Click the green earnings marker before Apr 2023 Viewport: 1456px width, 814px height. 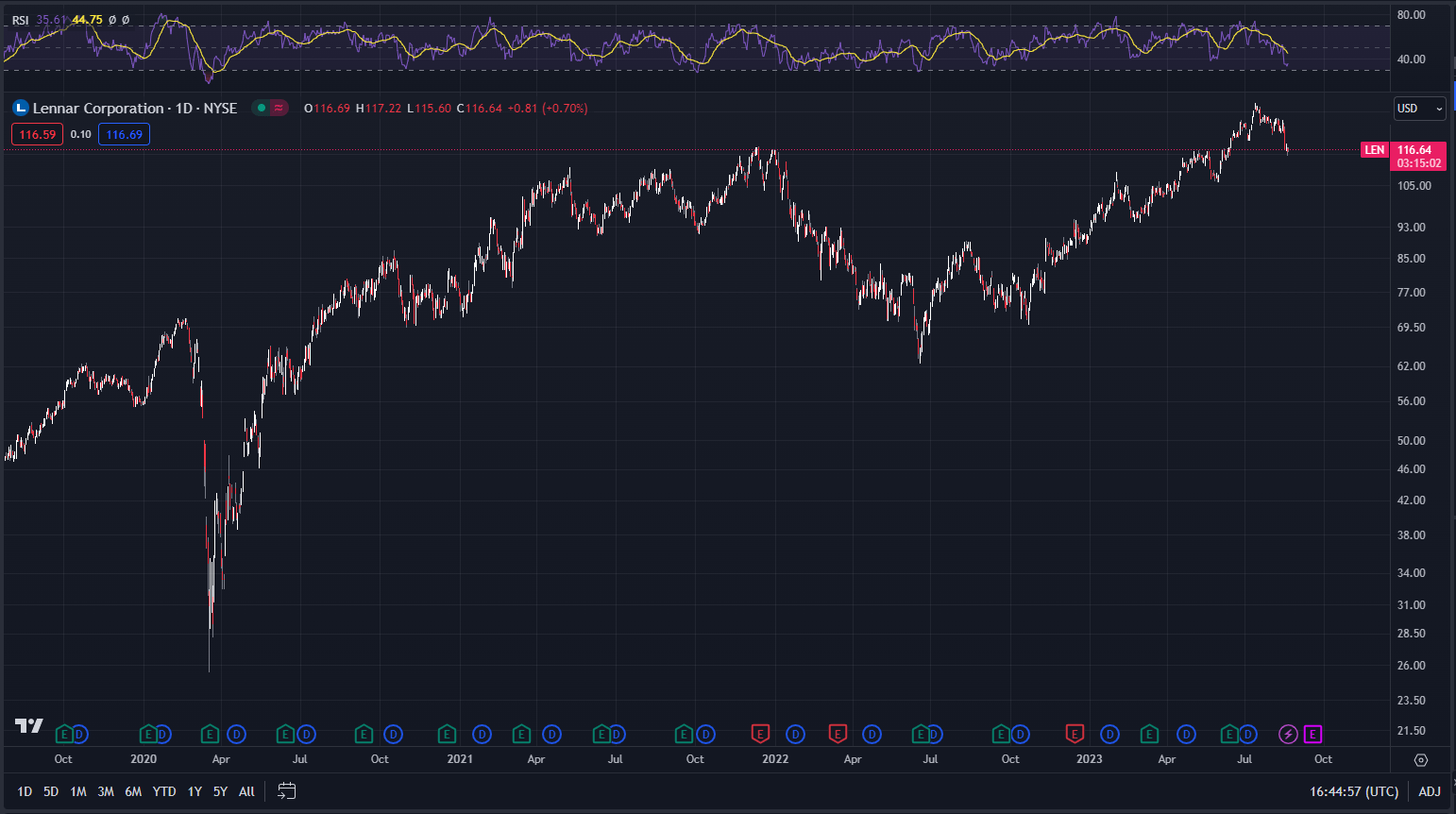pos(1149,734)
